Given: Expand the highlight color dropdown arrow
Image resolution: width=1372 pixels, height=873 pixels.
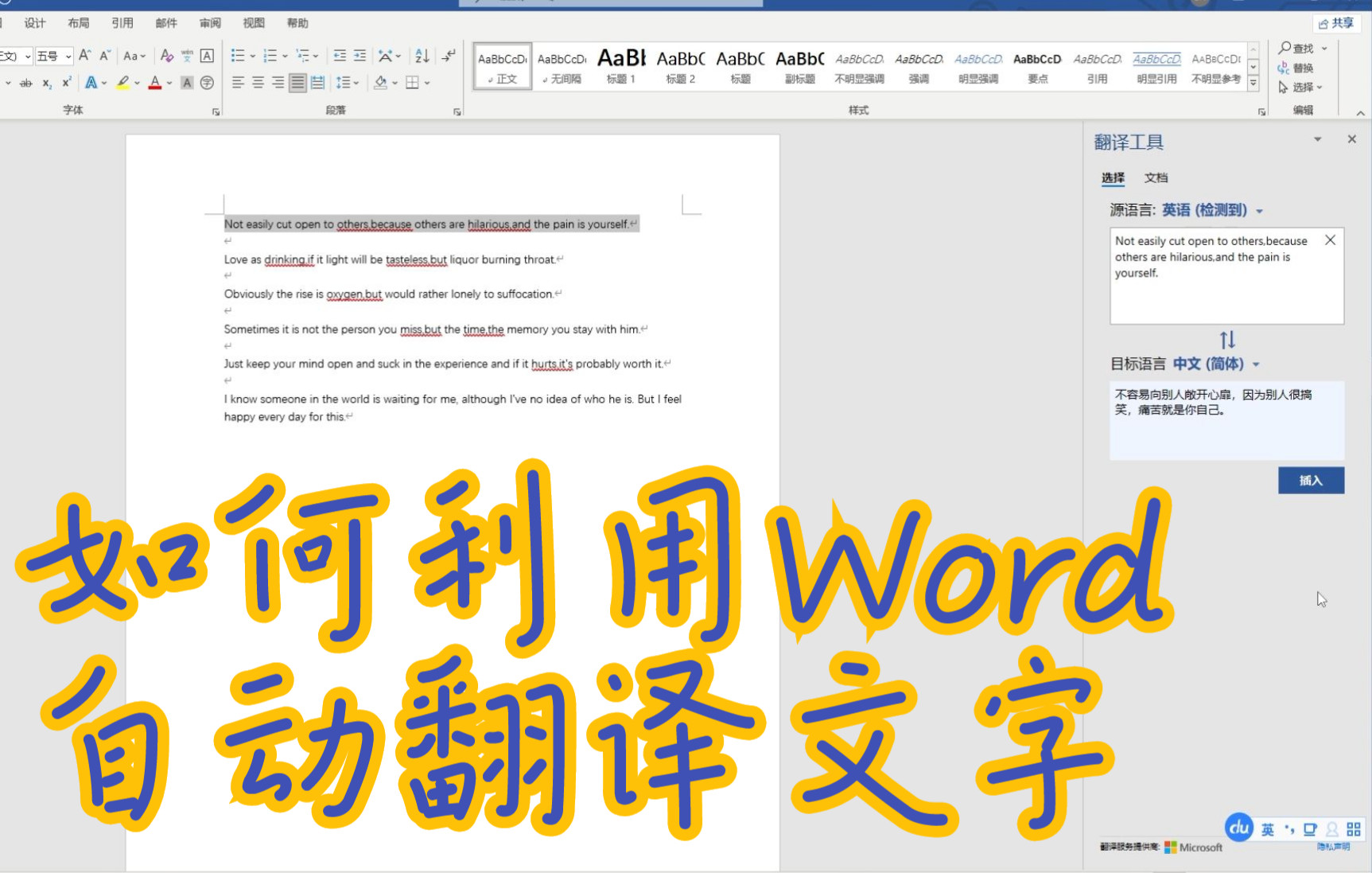Looking at the screenshot, I should point(137,83).
